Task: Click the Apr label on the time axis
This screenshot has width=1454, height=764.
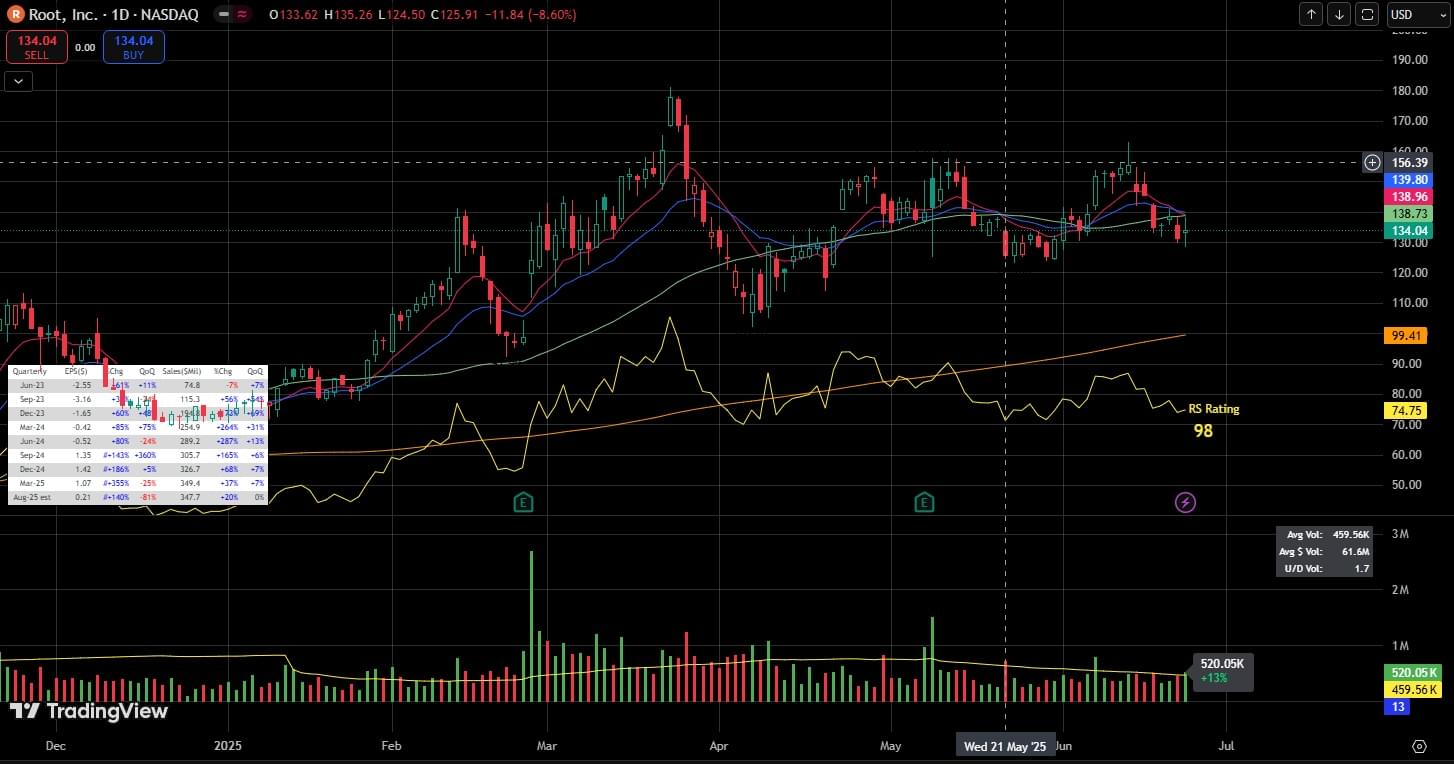Action: (717, 746)
